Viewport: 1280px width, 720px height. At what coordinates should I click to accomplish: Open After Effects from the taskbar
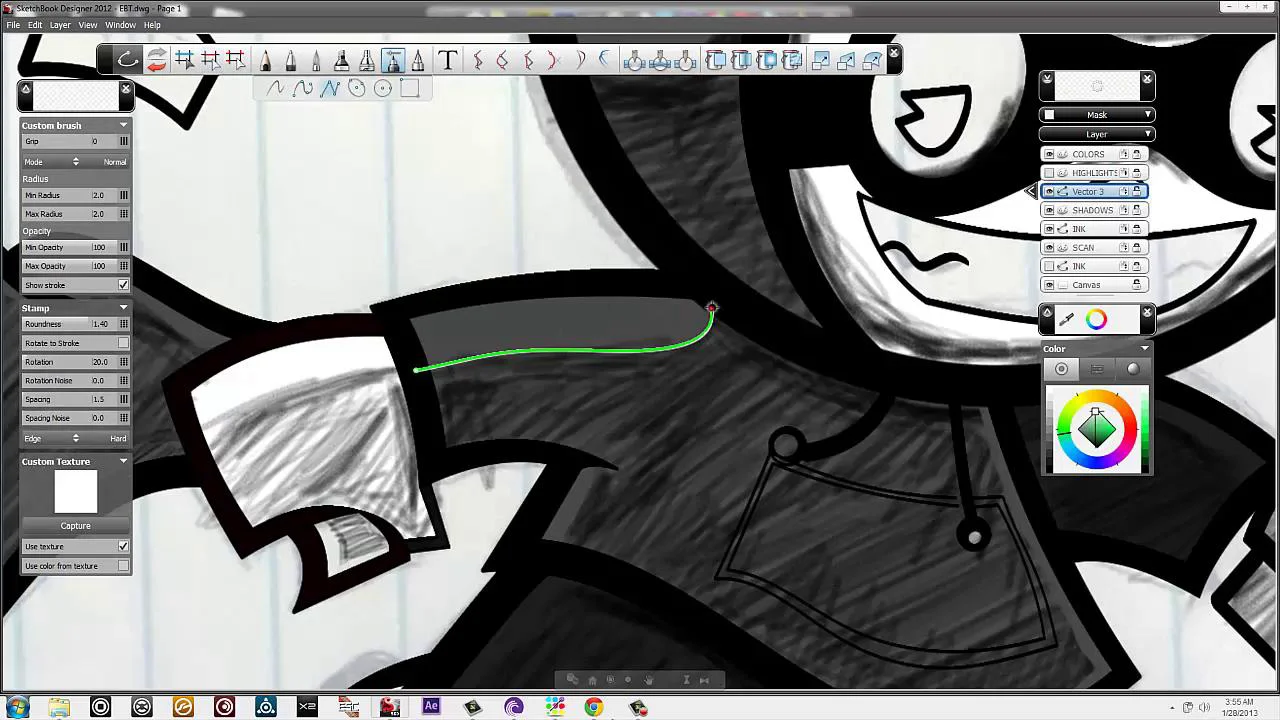coord(431,707)
